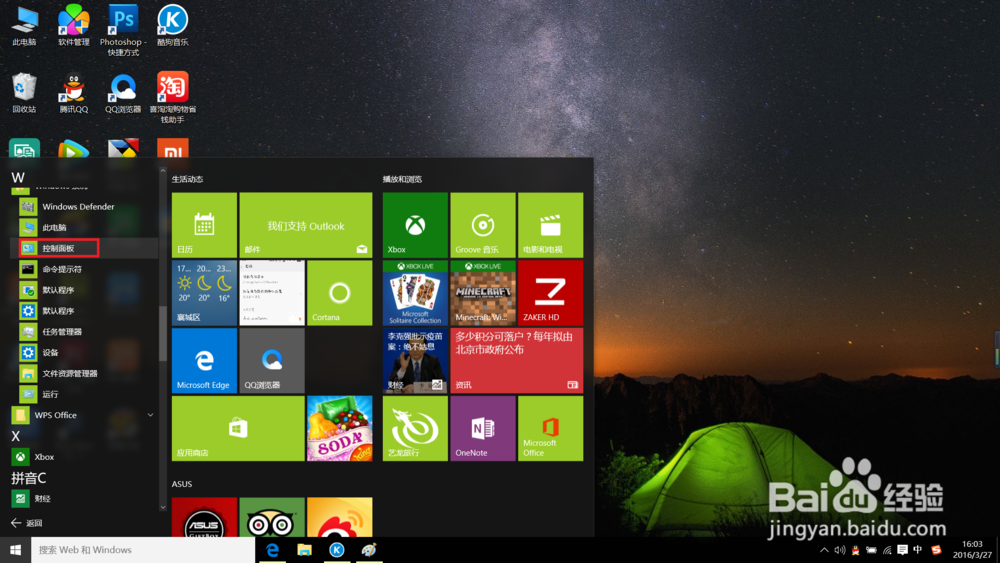The width and height of the screenshot is (1000, 563).
Task: Select 回收站 desktop icon
Action: pos(24,93)
